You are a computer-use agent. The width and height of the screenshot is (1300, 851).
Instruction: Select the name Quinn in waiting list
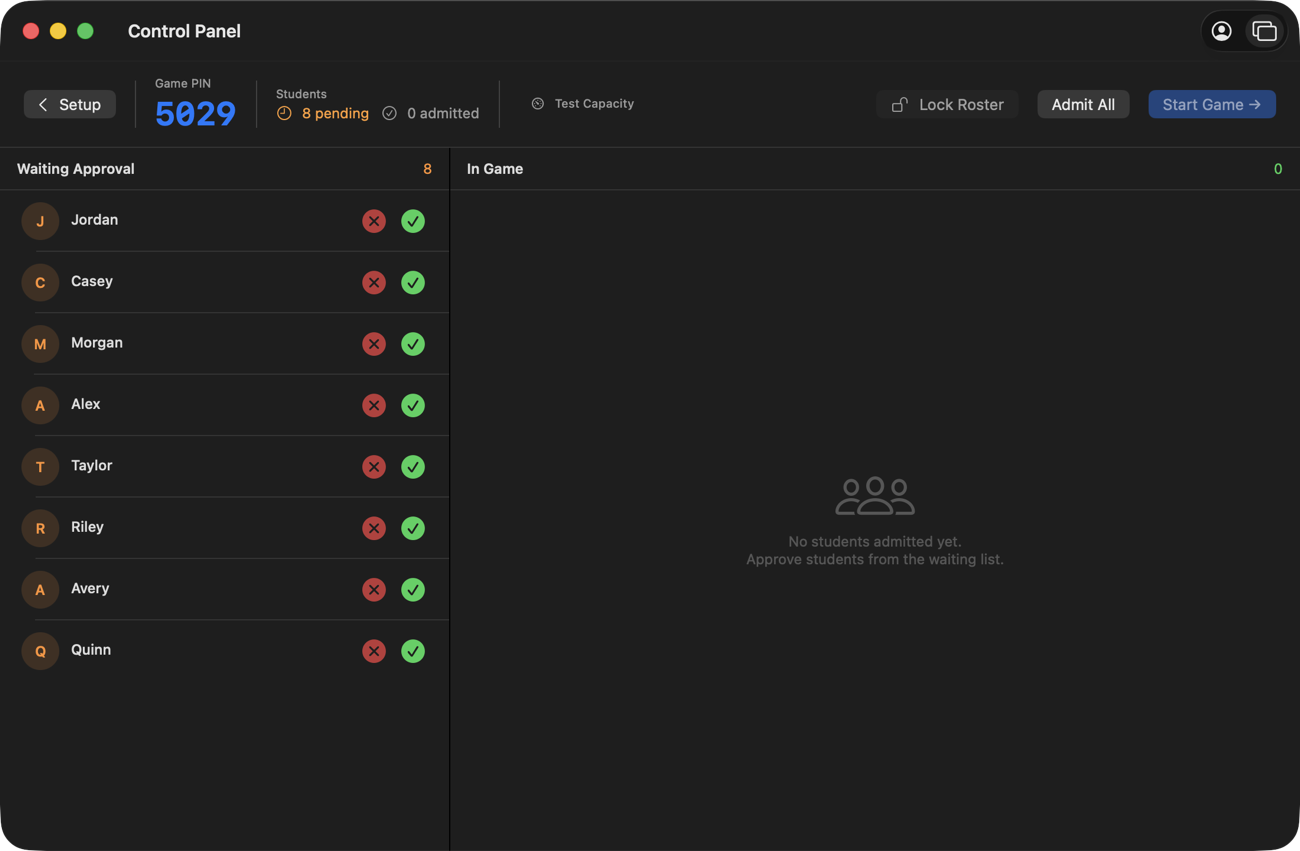click(x=91, y=650)
